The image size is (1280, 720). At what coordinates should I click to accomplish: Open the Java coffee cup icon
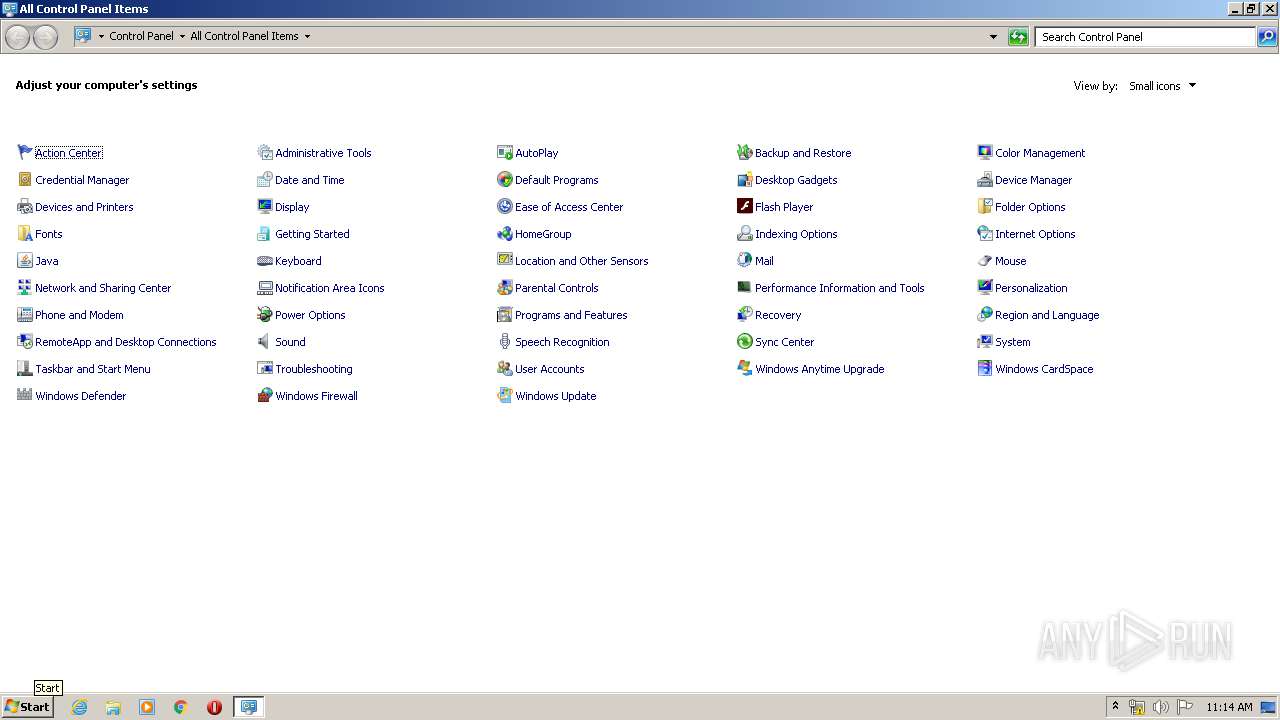(25, 261)
